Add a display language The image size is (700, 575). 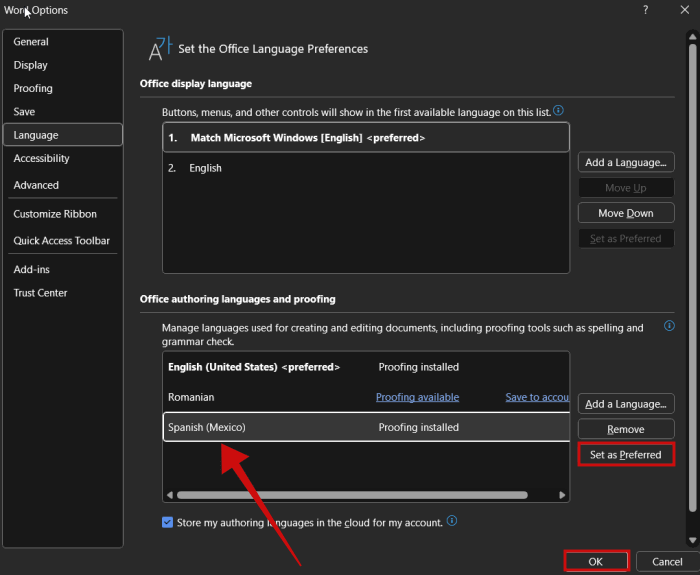click(625, 162)
